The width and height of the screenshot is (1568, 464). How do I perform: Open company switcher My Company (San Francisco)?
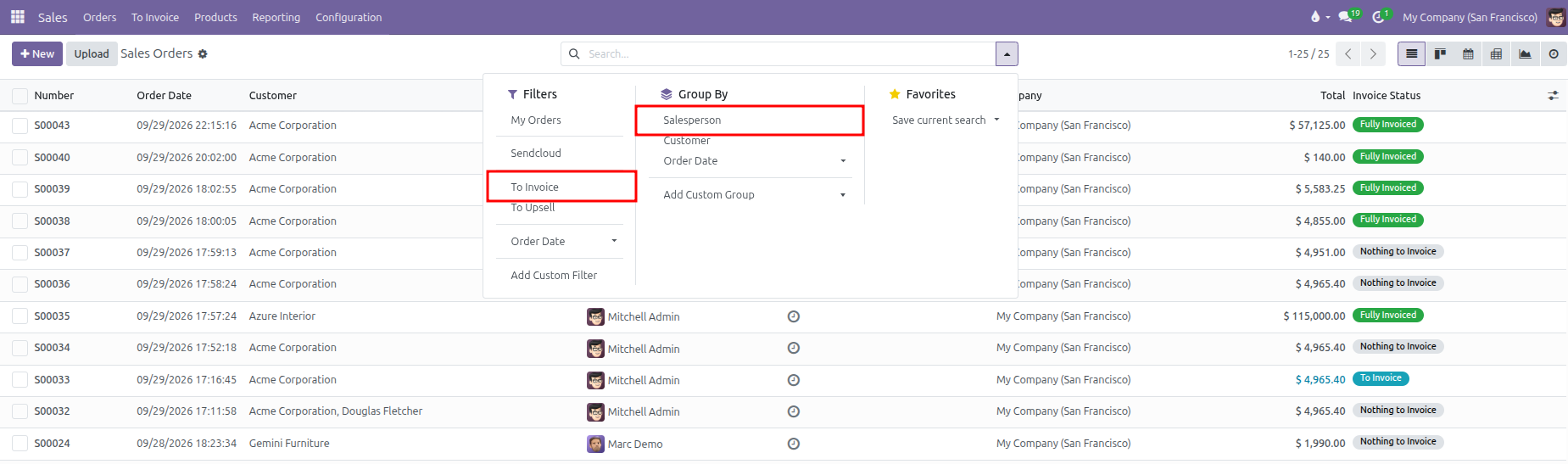pos(1470,17)
